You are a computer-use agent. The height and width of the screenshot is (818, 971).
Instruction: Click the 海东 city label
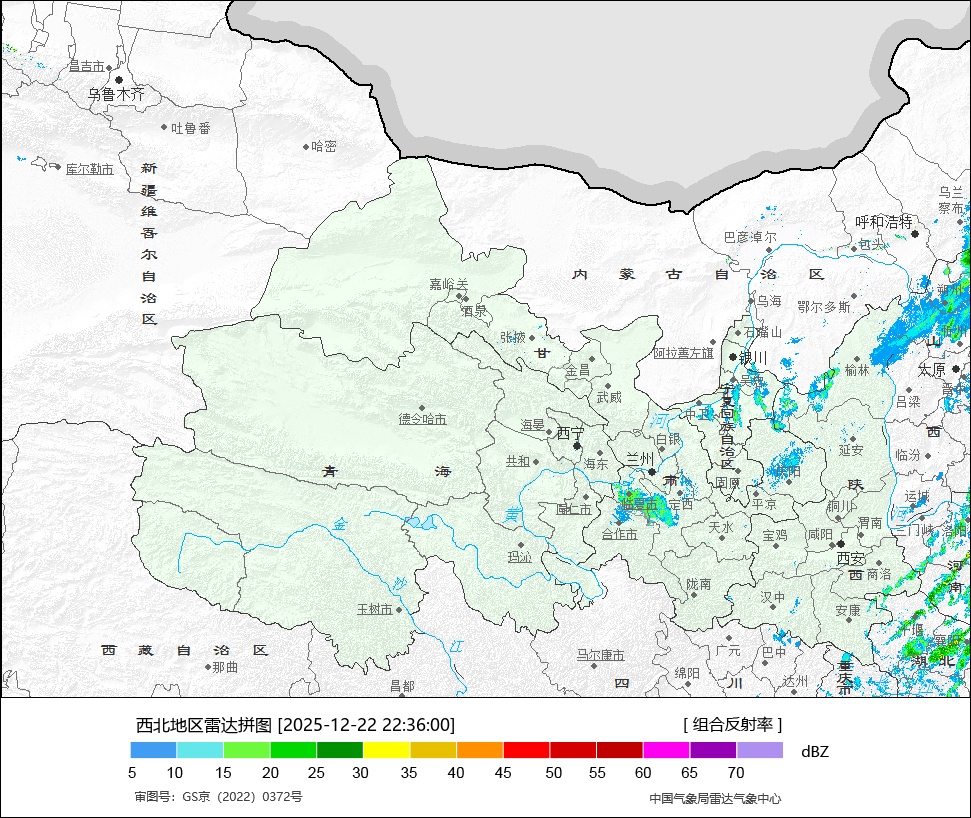click(x=596, y=464)
